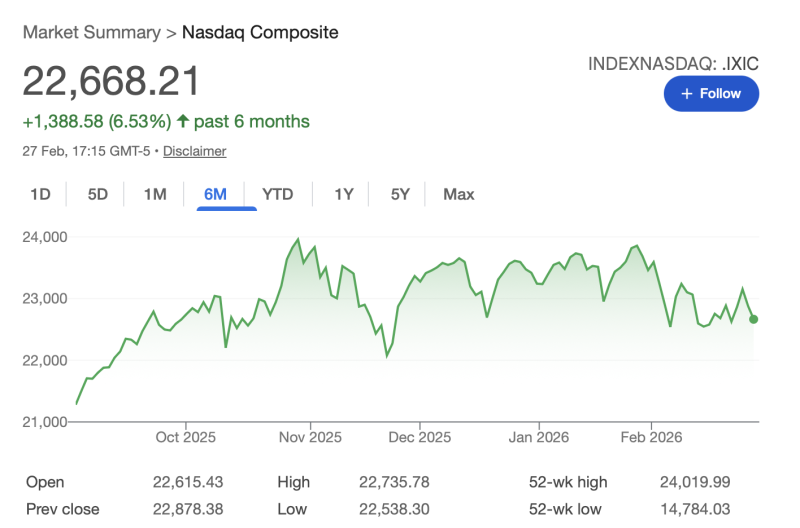Viewport: 800px width, 528px height.
Task: Click the INDEXNASDAQ: .IXIC ticker label
Action: (x=674, y=64)
